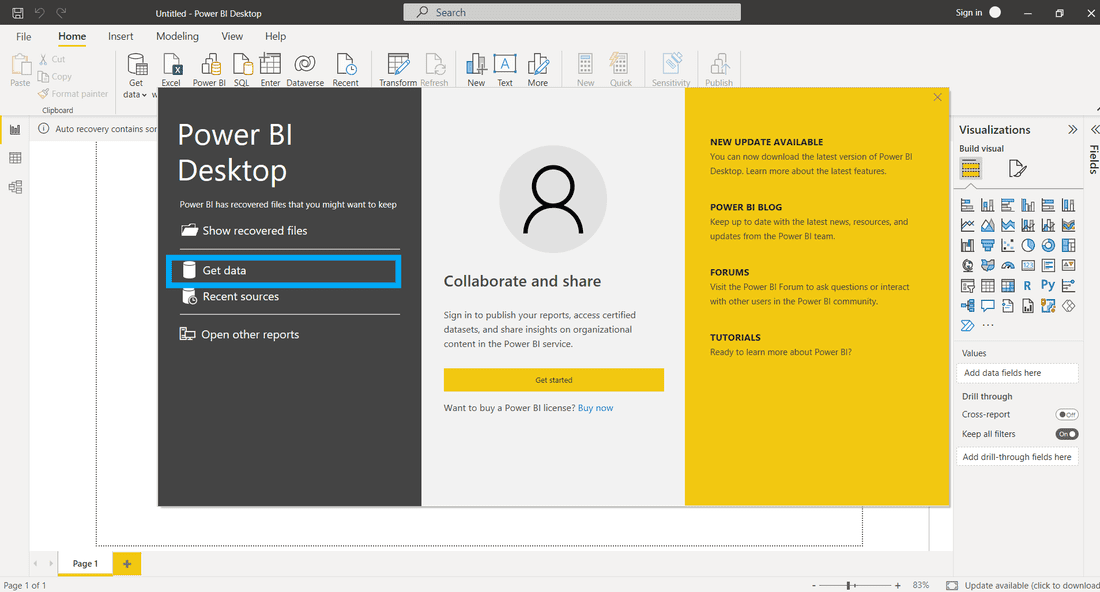Open Report view in left sidebar
Image resolution: width=1100 pixels, height=592 pixels.
(15, 130)
